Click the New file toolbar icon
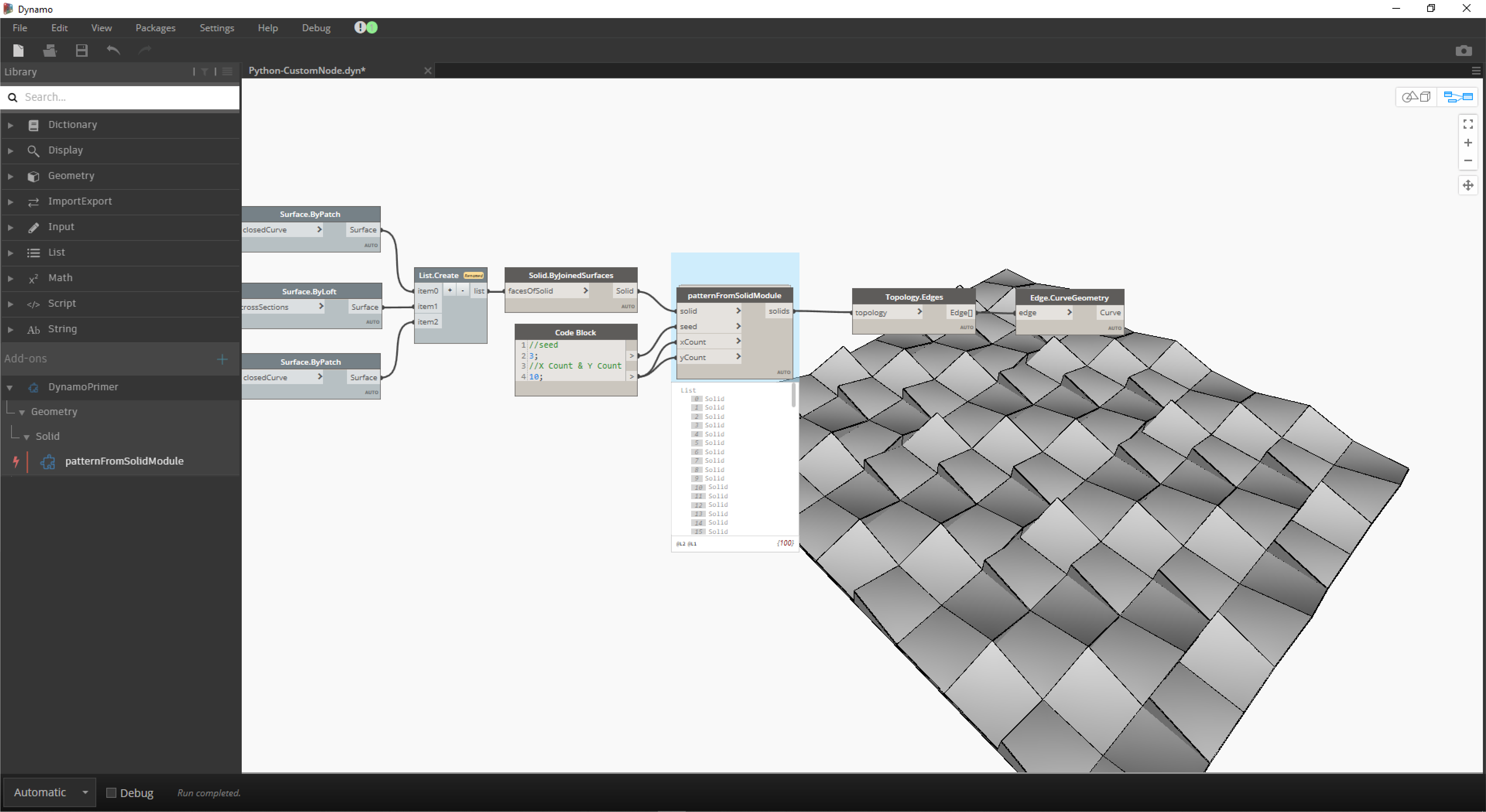The width and height of the screenshot is (1486, 812). pyautogui.click(x=19, y=51)
